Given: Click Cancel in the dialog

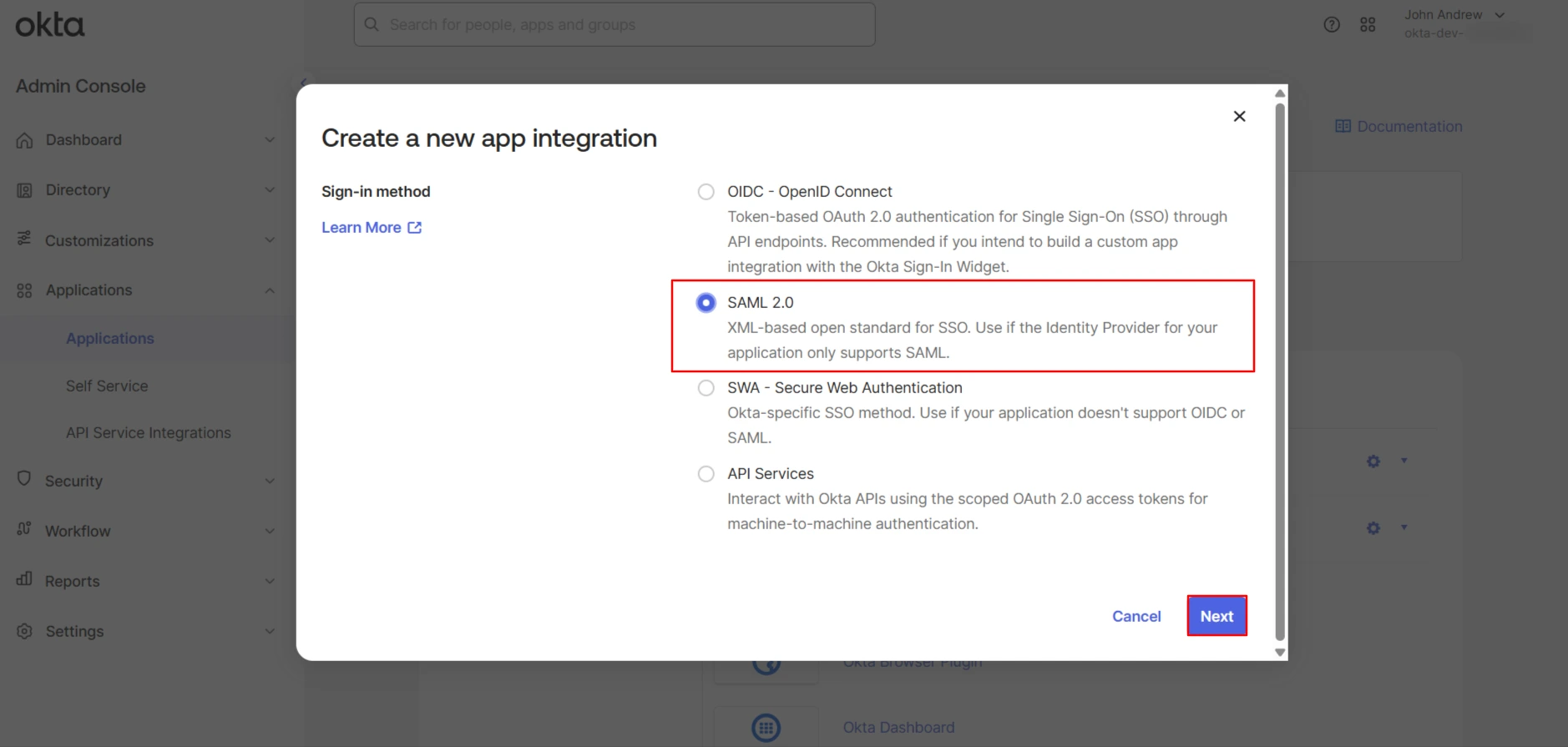Looking at the screenshot, I should point(1136,616).
